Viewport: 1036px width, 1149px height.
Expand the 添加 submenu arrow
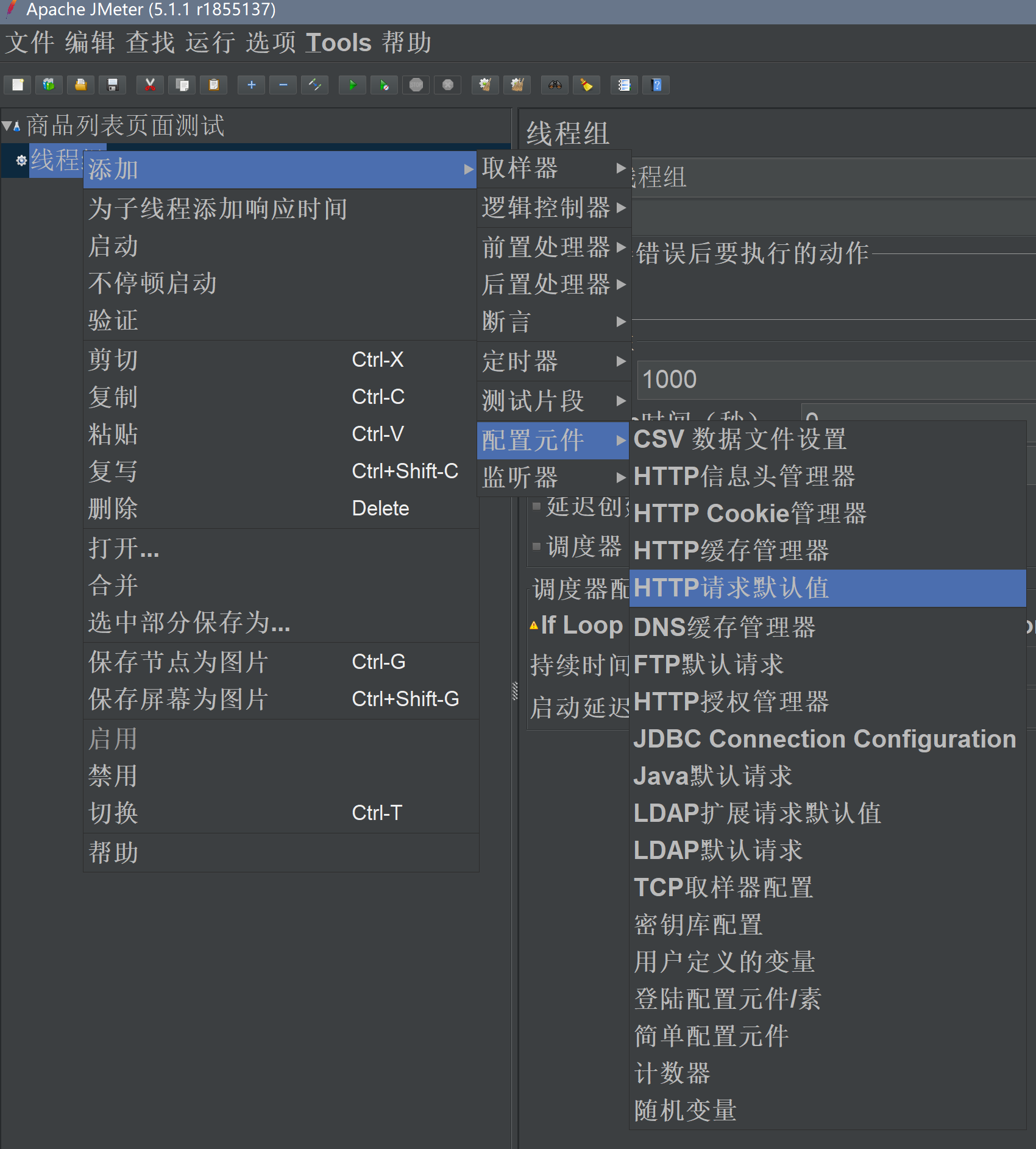tap(469, 169)
